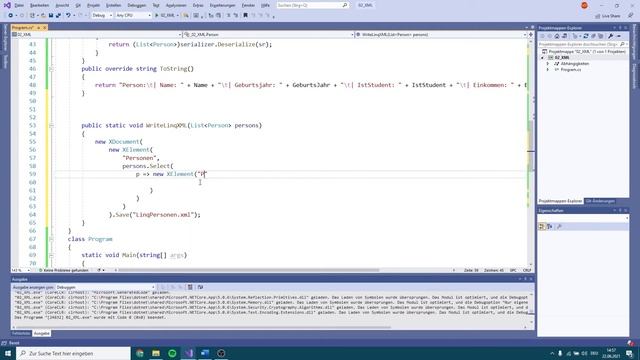Image resolution: width=640 pixels, height=360 pixels.
Task: Toggle word wrap icon in Ausgabe toolbar
Action: (x=200, y=287)
